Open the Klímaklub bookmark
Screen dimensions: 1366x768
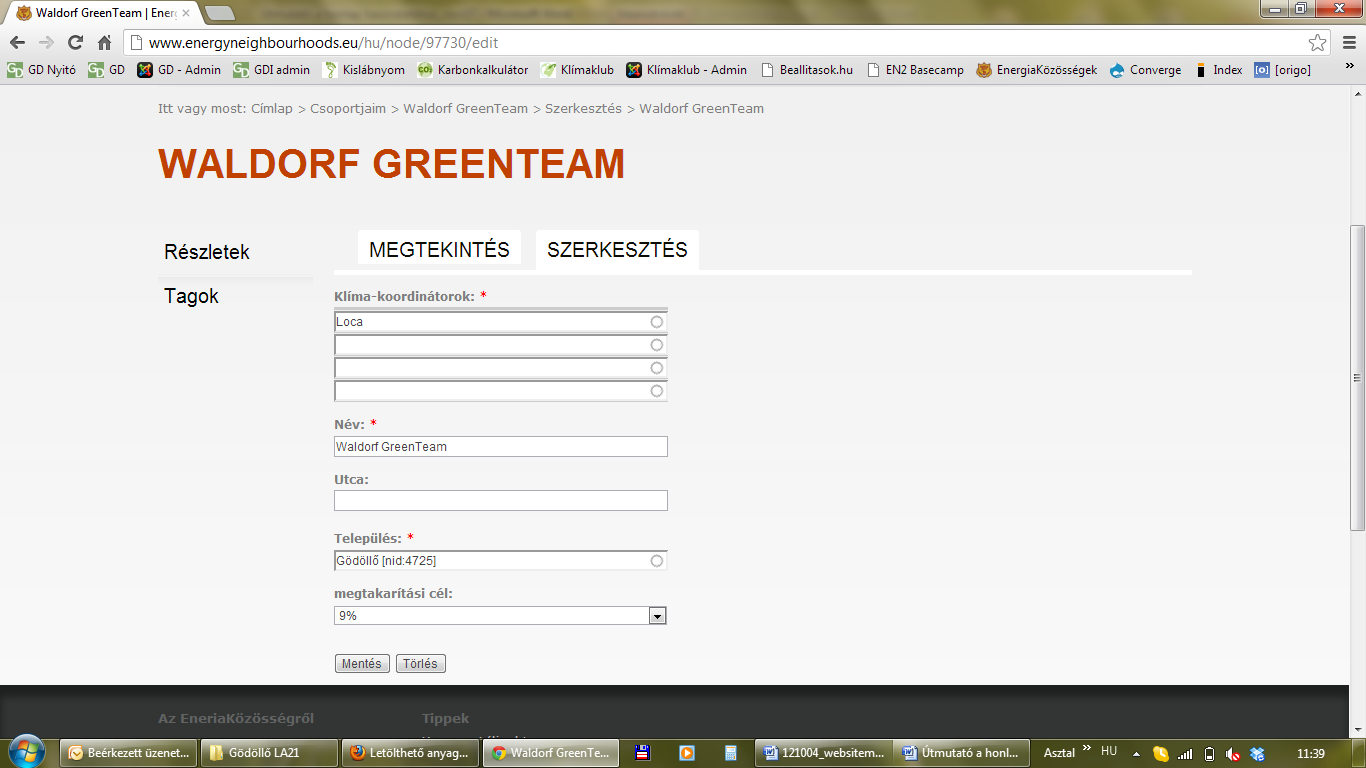577,70
